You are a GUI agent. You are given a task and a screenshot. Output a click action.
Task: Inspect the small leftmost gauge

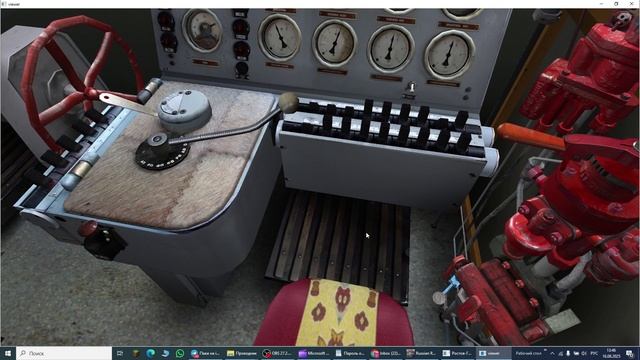(203, 30)
